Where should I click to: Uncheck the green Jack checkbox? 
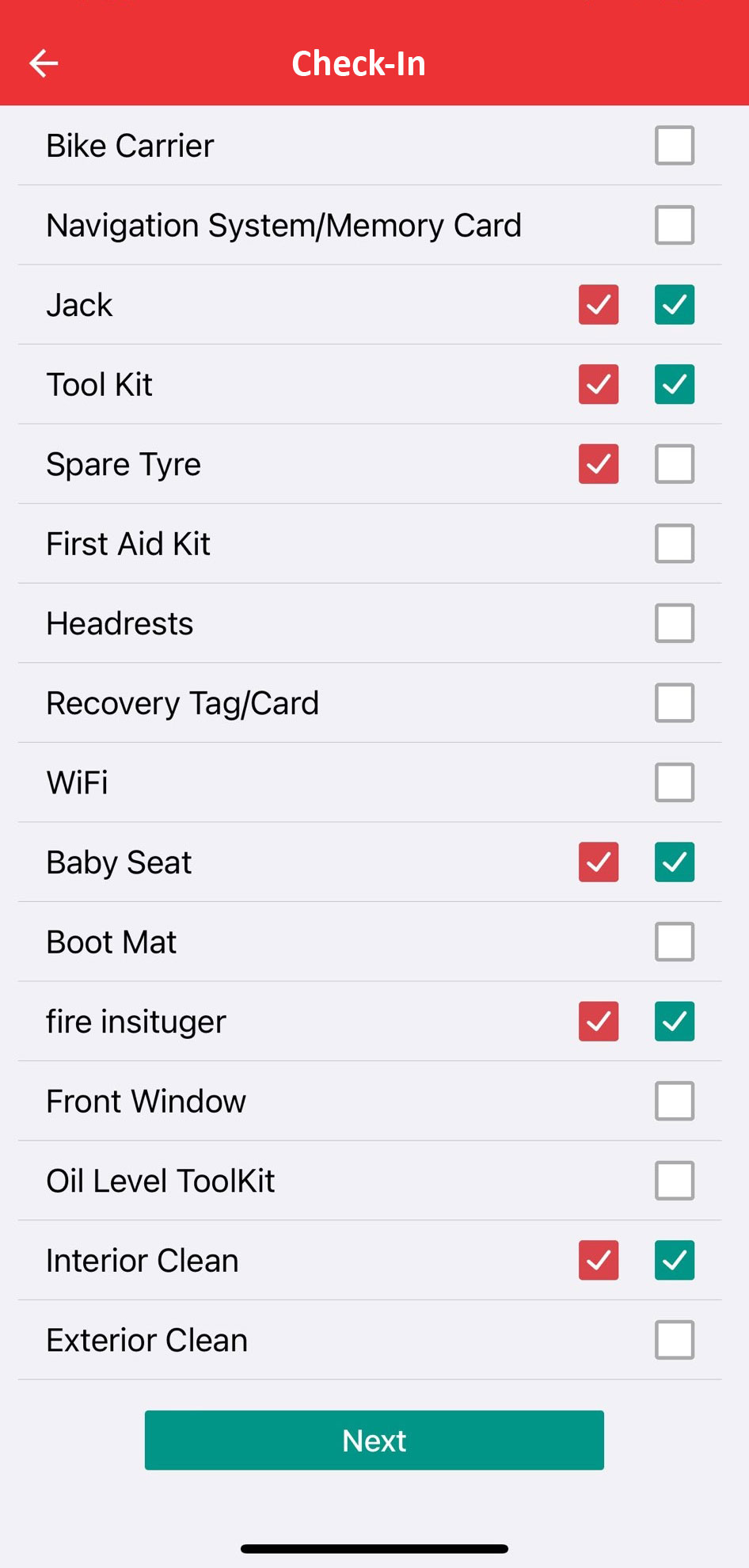point(674,305)
